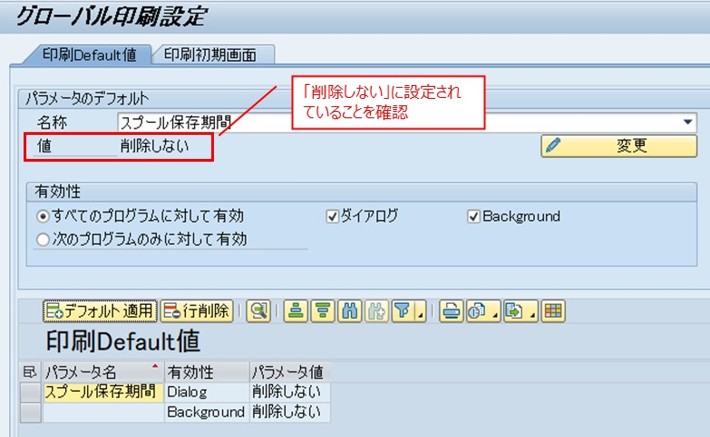Click 削除しない value in Background row
This screenshot has width=710, height=437.
pyautogui.click(x=290, y=413)
